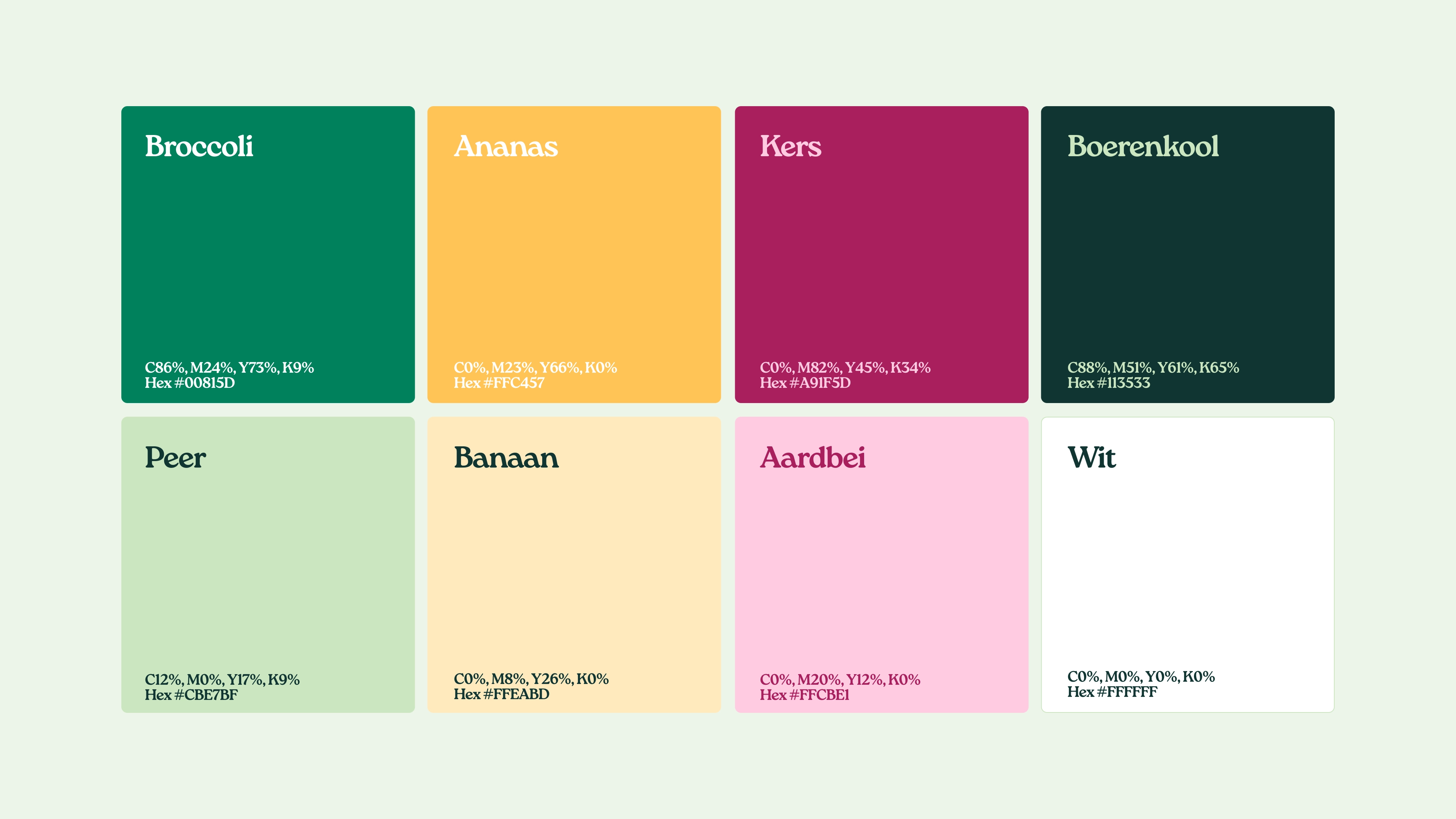
Task: Click the 'Aardbei' title text
Action: tap(813, 457)
